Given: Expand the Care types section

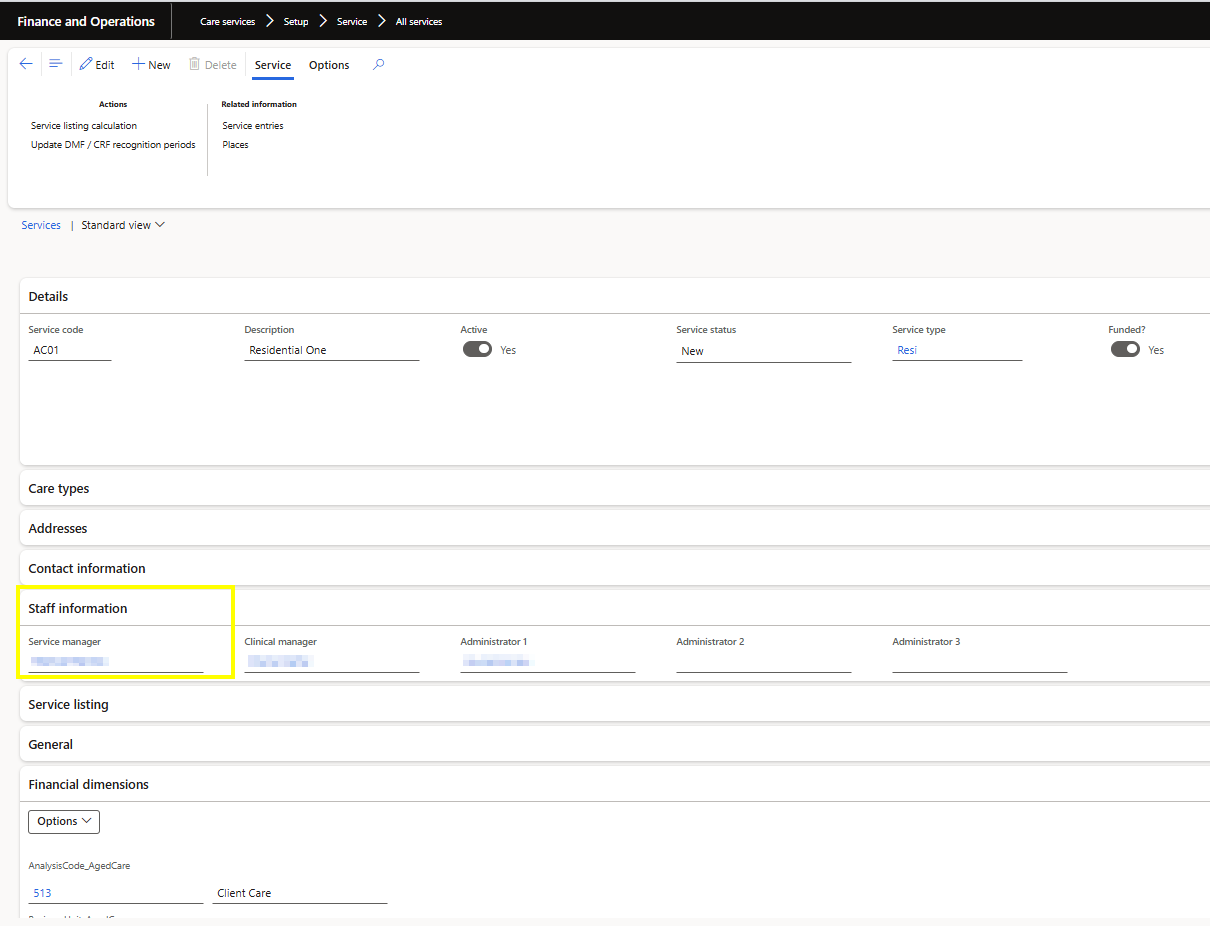Looking at the screenshot, I should click(x=59, y=488).
